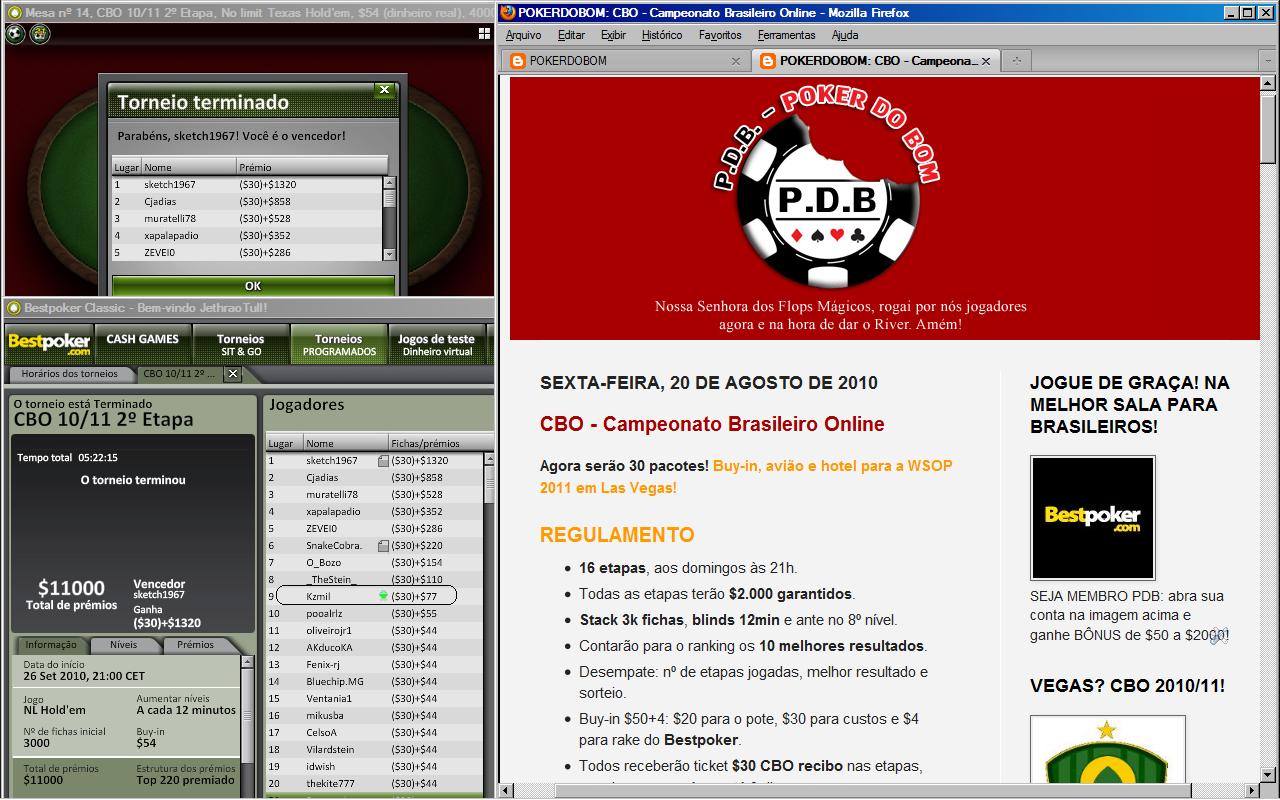Screen dimensions: 1280x800
Task: Click Buy-in, avião e hotel WSOP link
Action: click(746, 477)
